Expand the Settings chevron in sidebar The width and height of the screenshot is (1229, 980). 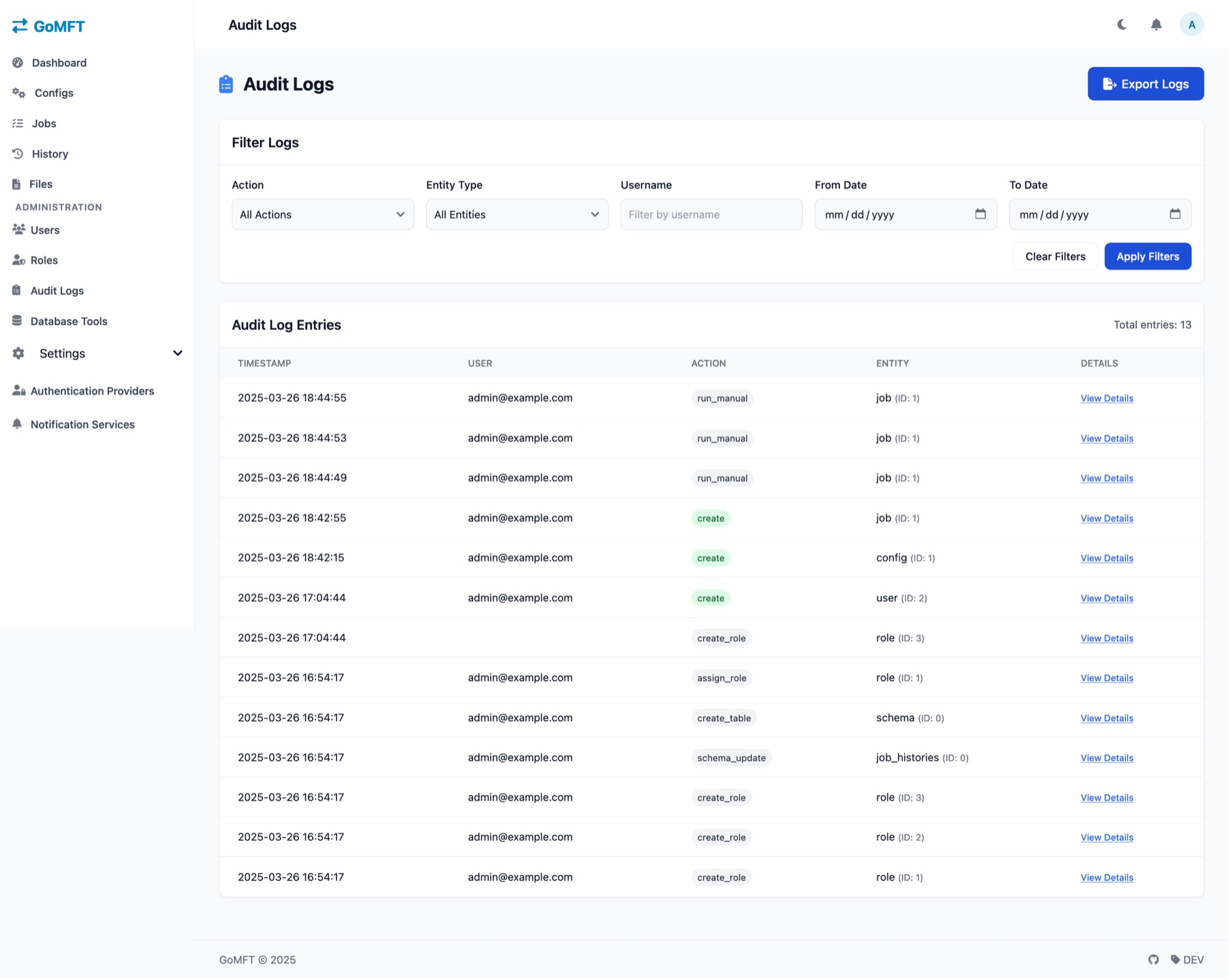pos(178,353)
